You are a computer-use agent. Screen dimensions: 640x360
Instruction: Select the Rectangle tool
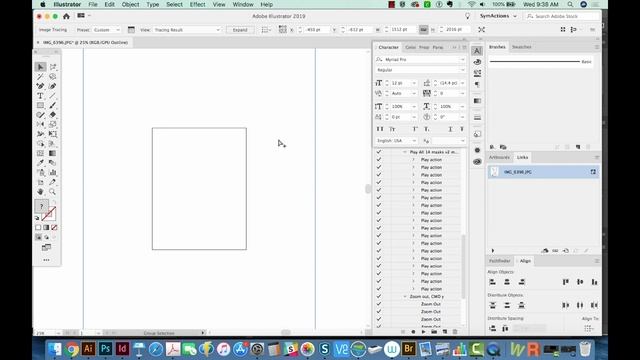point(40,105)
